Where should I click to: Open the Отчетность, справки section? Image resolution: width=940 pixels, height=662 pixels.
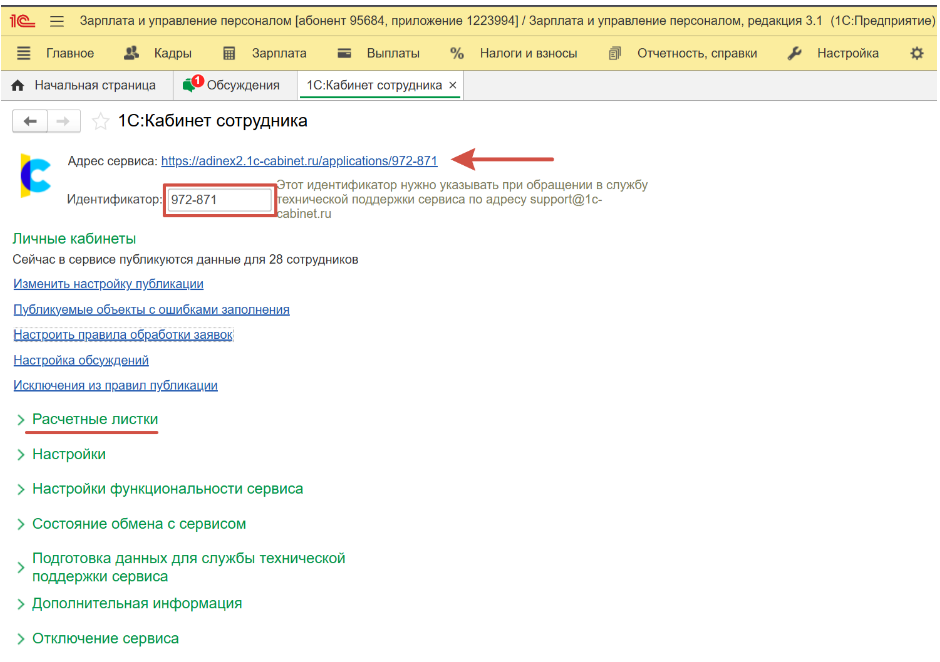pyautogui.click(x=697, y=53)
